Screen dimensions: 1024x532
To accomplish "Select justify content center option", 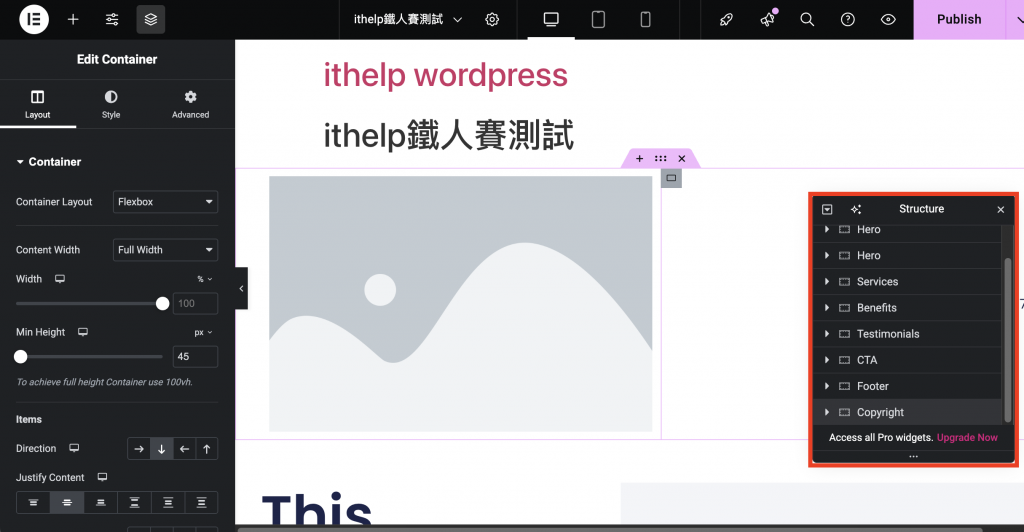I will click(x=67, y=503).
